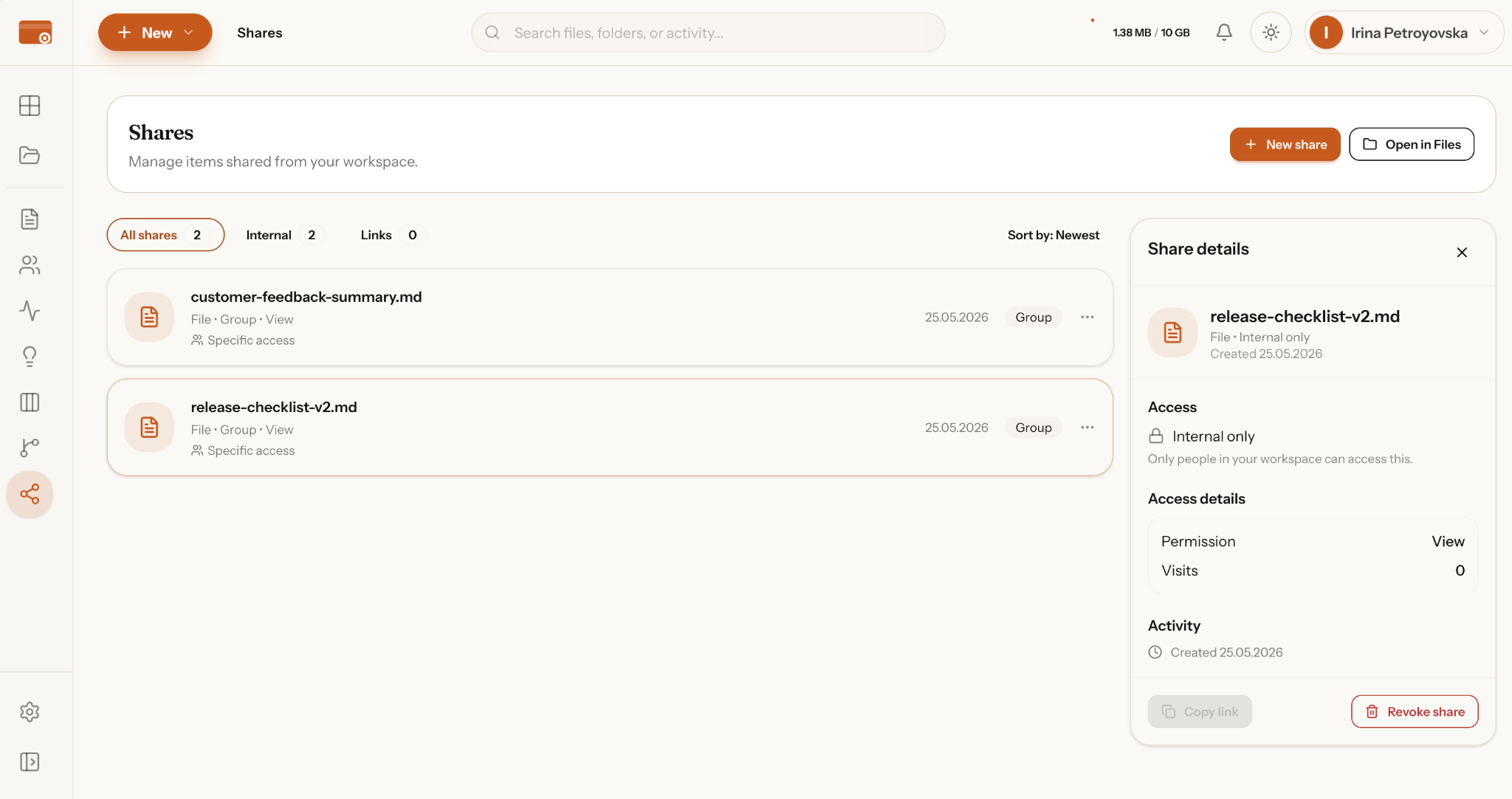Viewport: 1512px width, 799px height.
Task: Toggle the sidebar collapse panel icon
Action: tap(30, 762)
